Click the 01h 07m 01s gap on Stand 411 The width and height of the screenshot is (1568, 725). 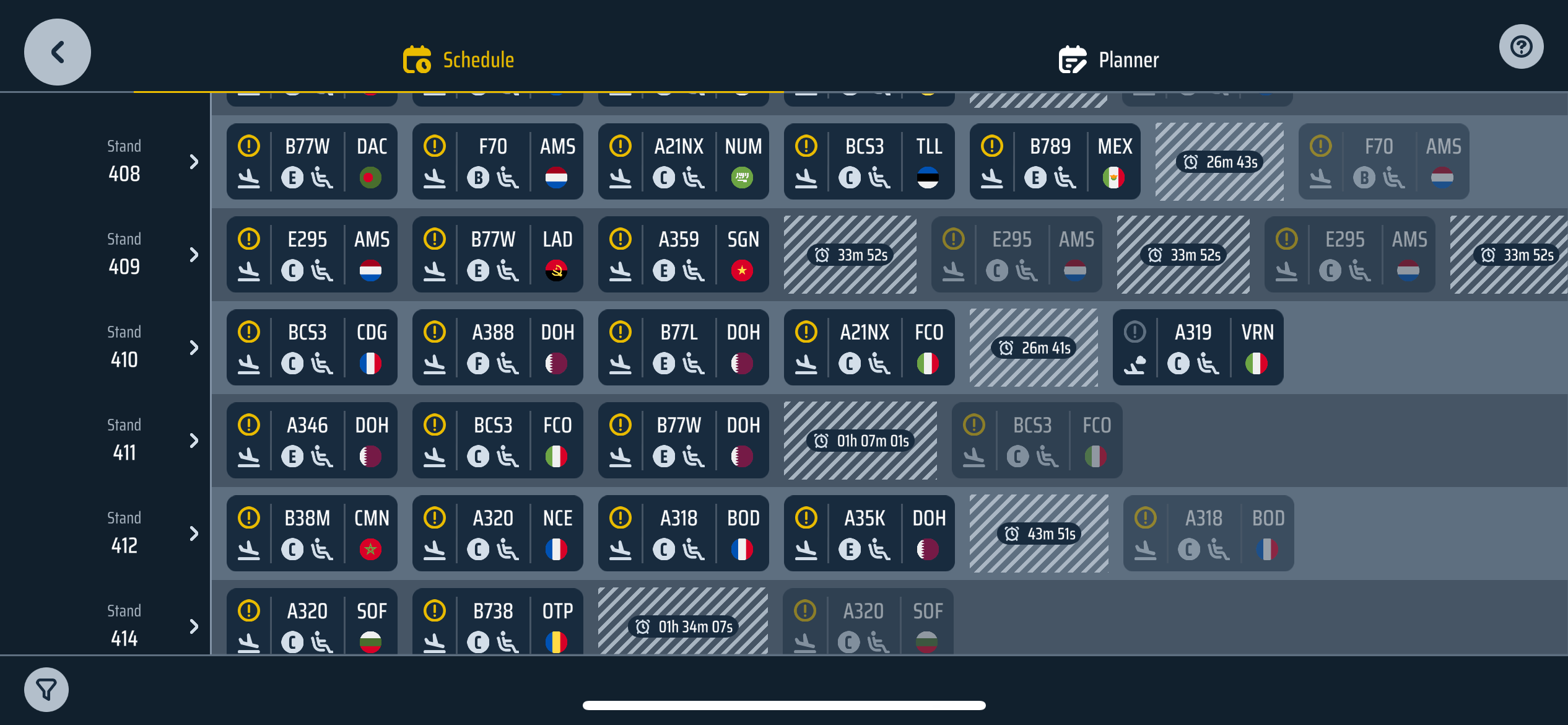pos(860,441)
